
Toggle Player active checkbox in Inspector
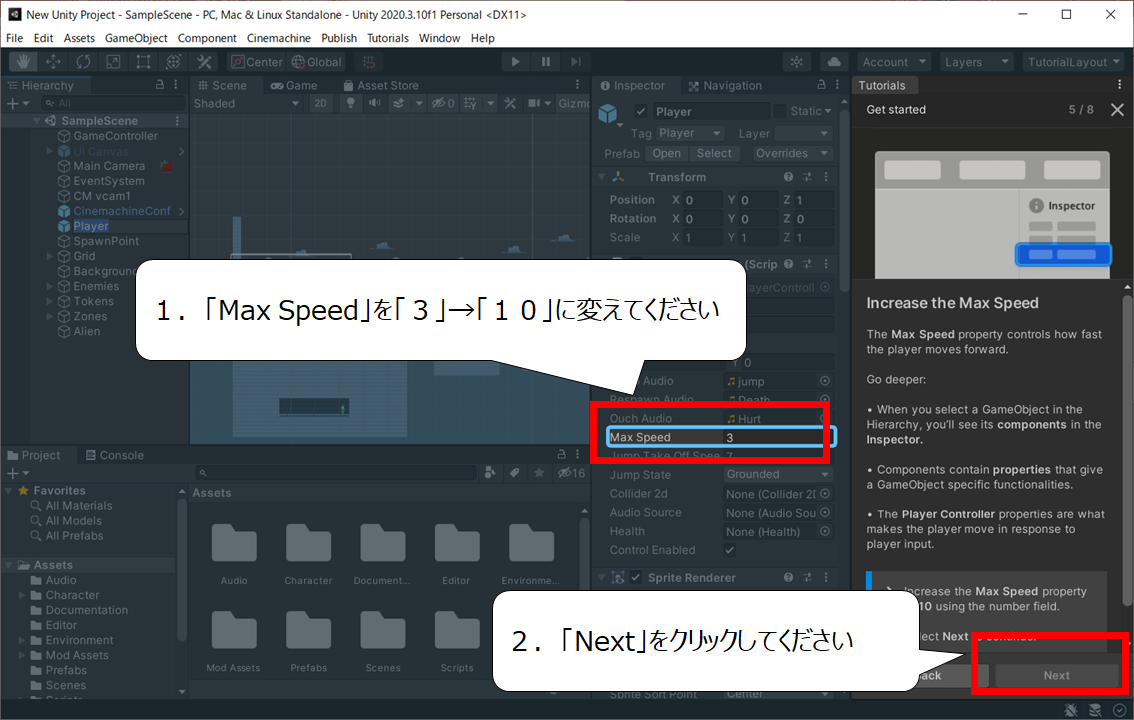pyautogui.click(x=640, y=111)
